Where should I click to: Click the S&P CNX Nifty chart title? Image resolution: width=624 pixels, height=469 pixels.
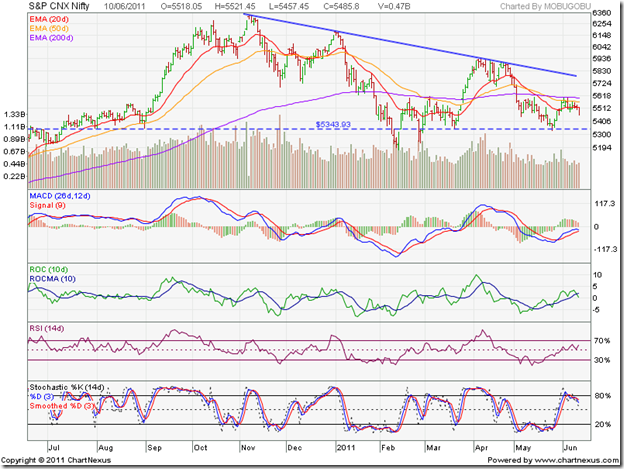point(59,6)
